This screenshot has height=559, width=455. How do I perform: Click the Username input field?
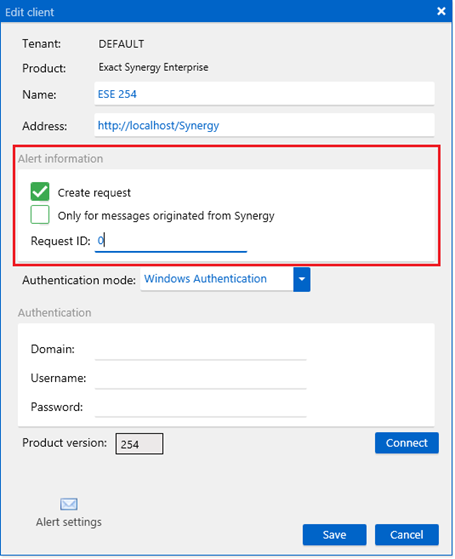[x=200, y=378]
